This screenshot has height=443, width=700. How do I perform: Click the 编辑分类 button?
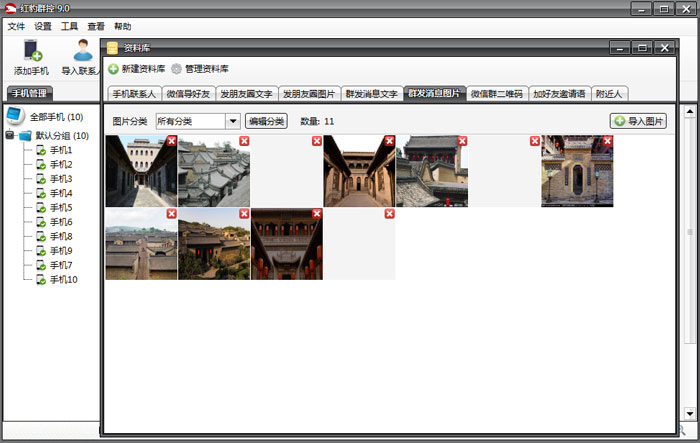click(267, 121)
